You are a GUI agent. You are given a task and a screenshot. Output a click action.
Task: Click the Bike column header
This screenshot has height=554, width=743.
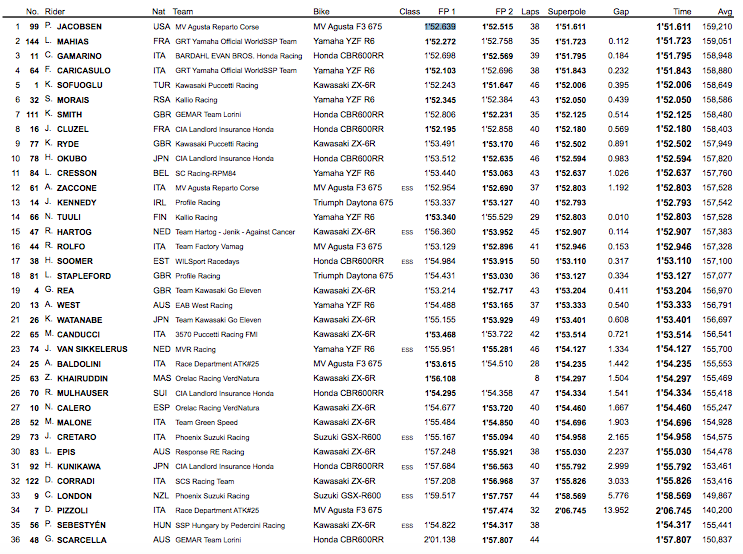(321, 11)
